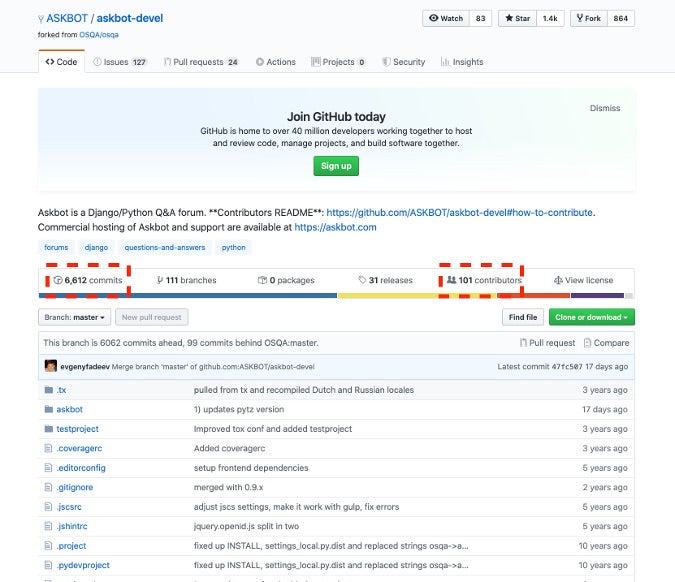Open the askbot.com link
The image size is (675, 582).
coord(335,227)
